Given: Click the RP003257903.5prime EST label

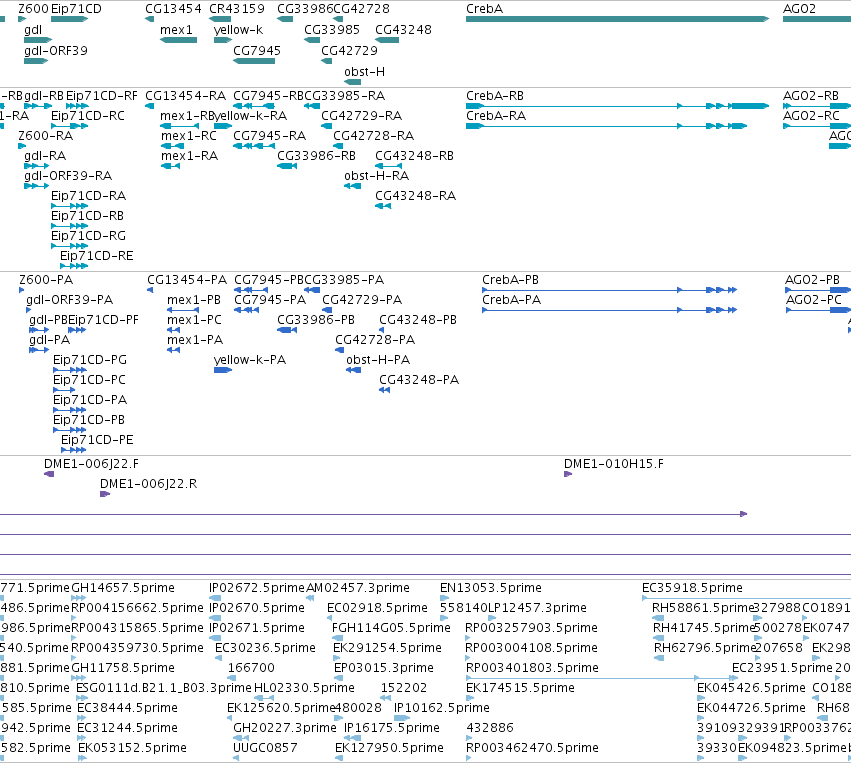Looking at the screenshot, I should coord(531,628).
